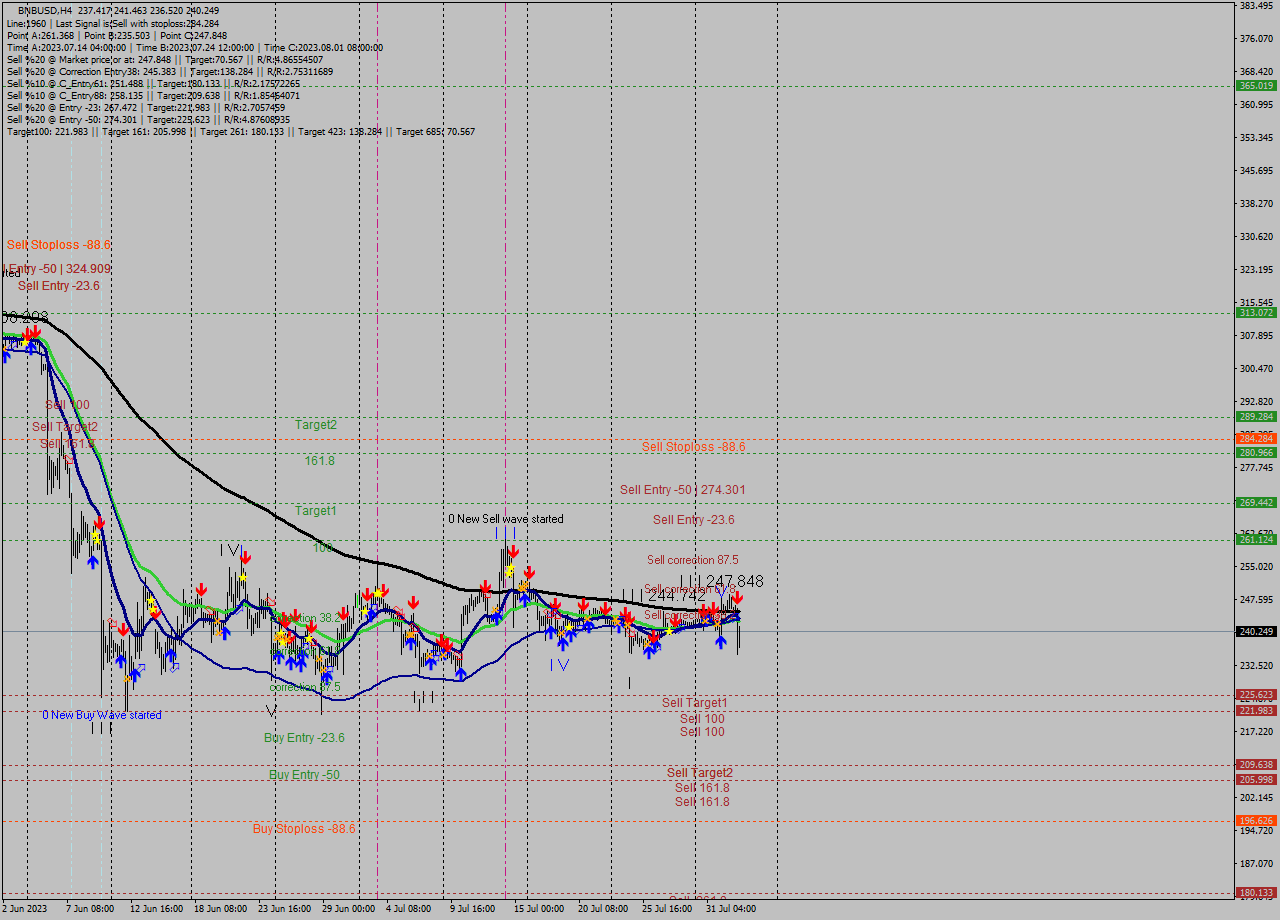Click the 'Sell Target1' label on the right
The image size is (1280, 920).
pyautogui.click(x=694, y=703)
